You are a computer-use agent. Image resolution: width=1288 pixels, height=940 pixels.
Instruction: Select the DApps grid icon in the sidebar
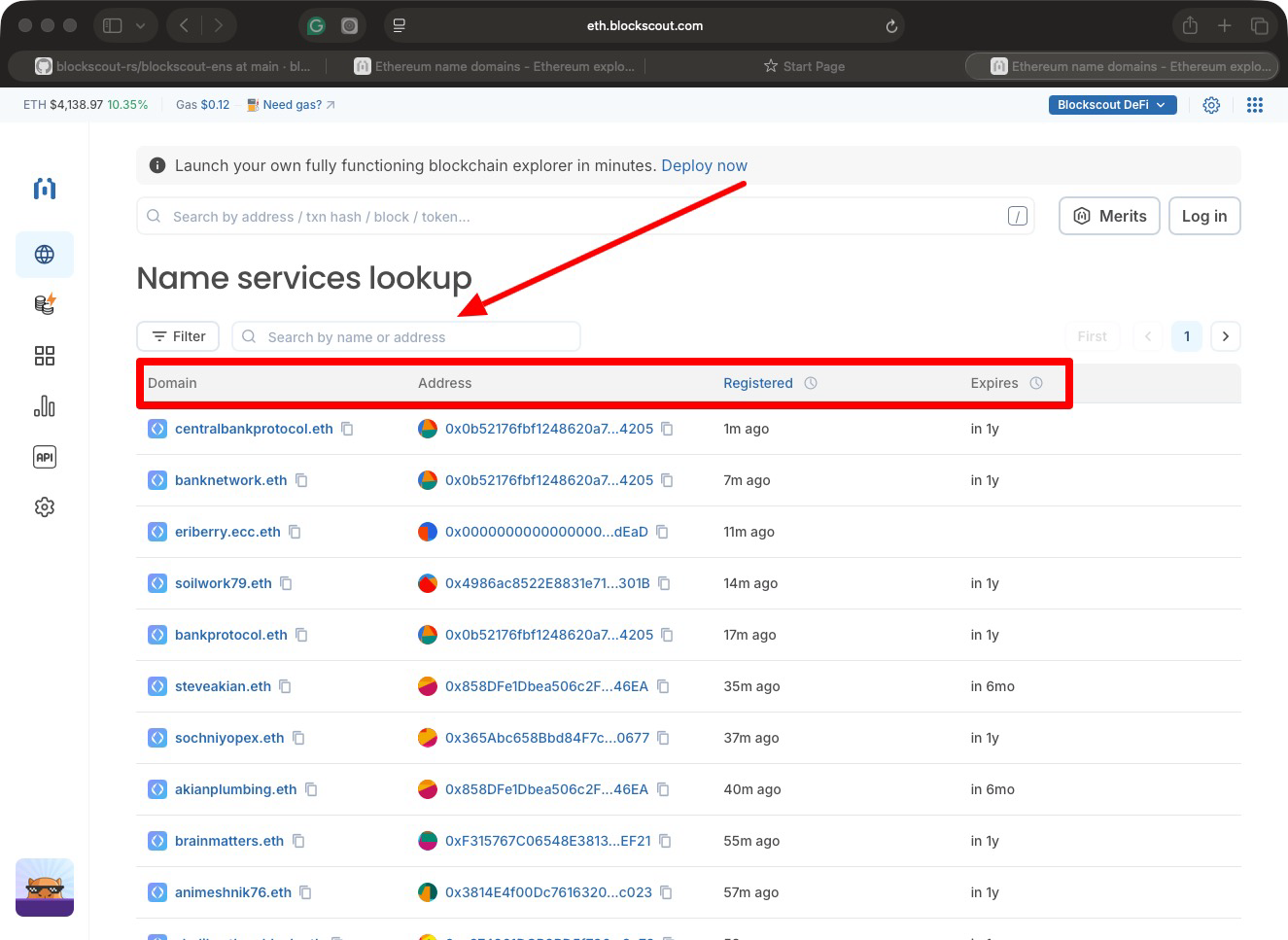[x=44, y=356]
